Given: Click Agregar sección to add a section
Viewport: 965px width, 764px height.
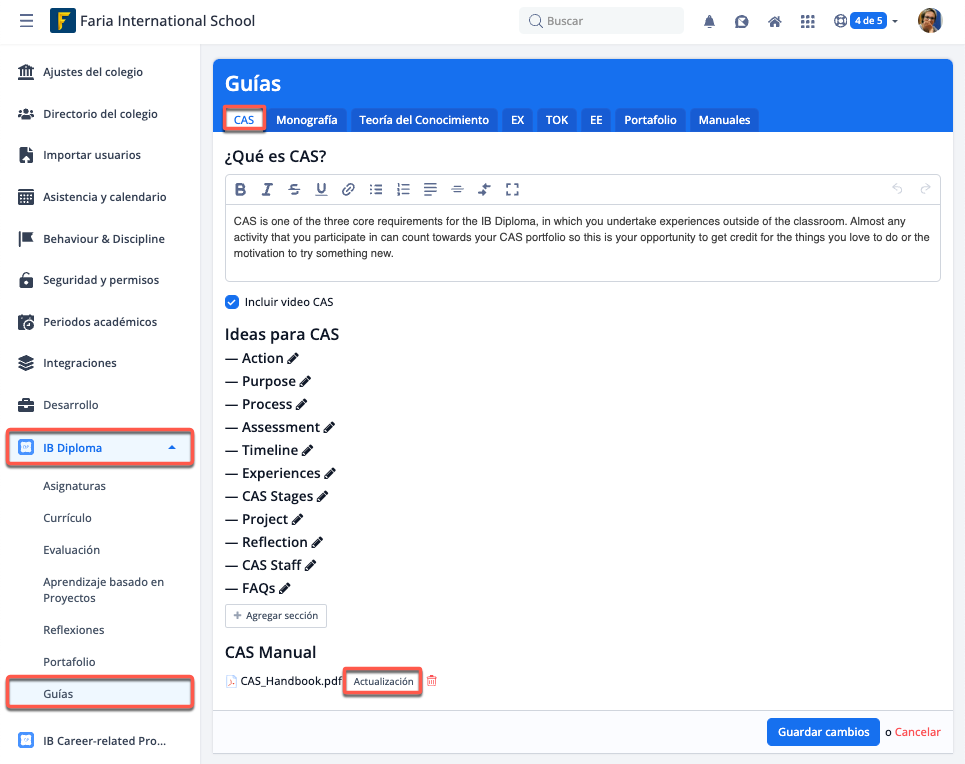Looking at the screenshot, I should (276, 616).
